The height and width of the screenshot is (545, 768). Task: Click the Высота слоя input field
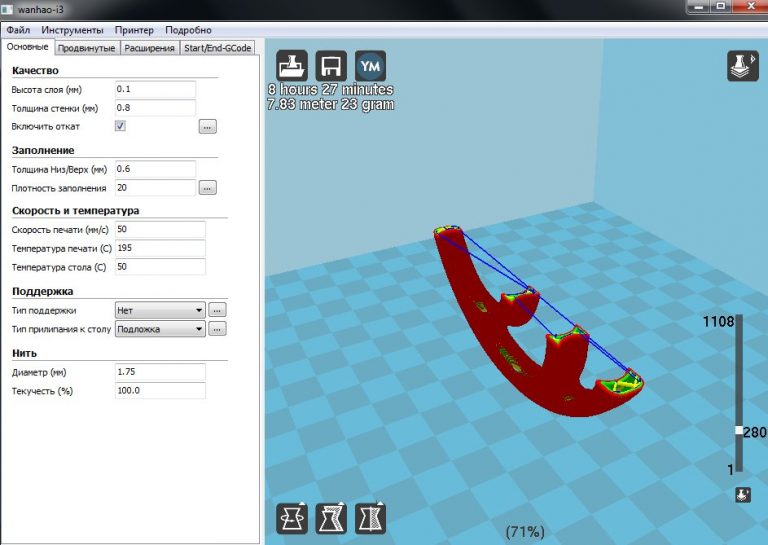point(155,89)
